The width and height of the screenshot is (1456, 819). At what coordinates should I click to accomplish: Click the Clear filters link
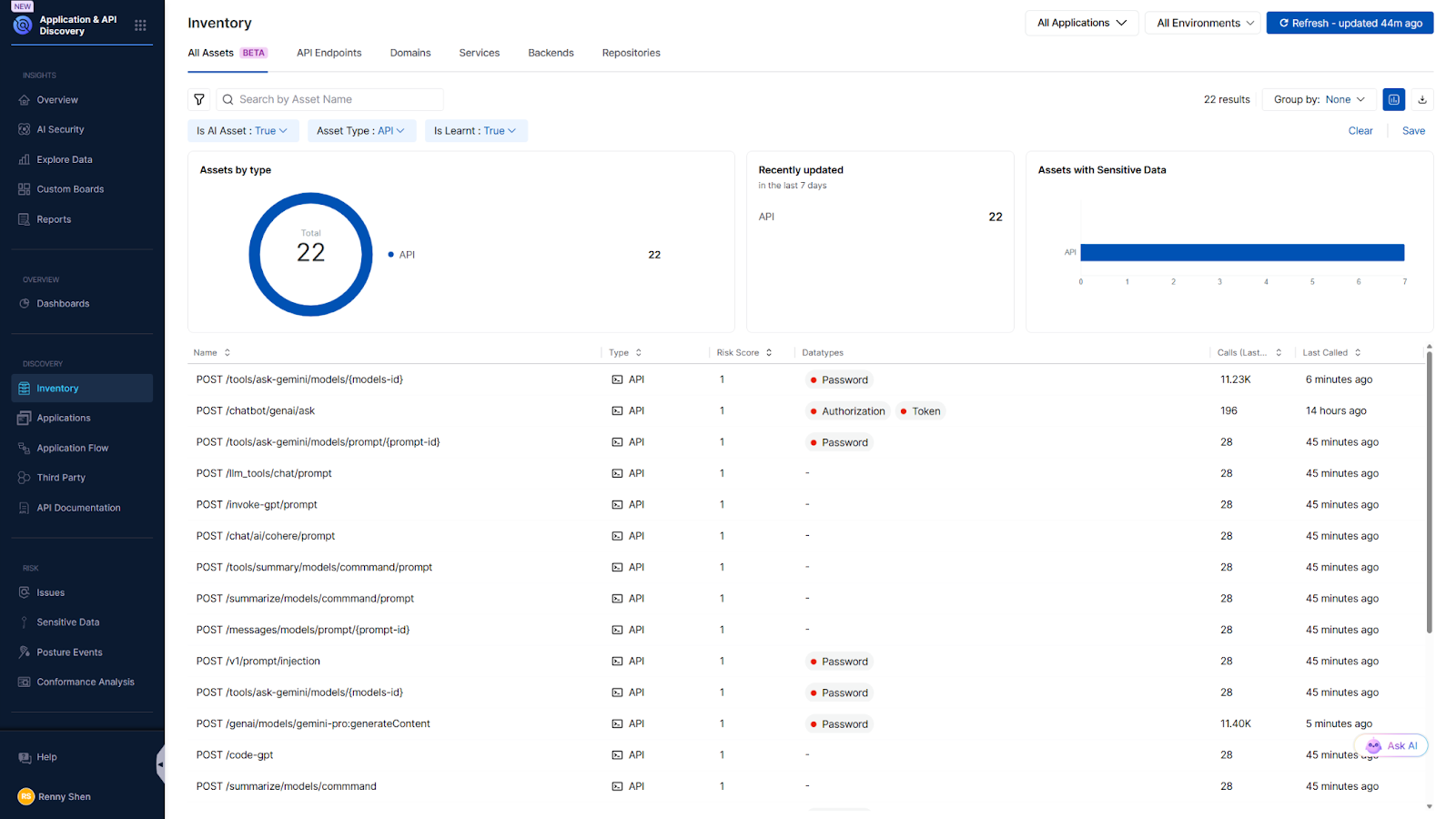click(x=1360, y=131)
